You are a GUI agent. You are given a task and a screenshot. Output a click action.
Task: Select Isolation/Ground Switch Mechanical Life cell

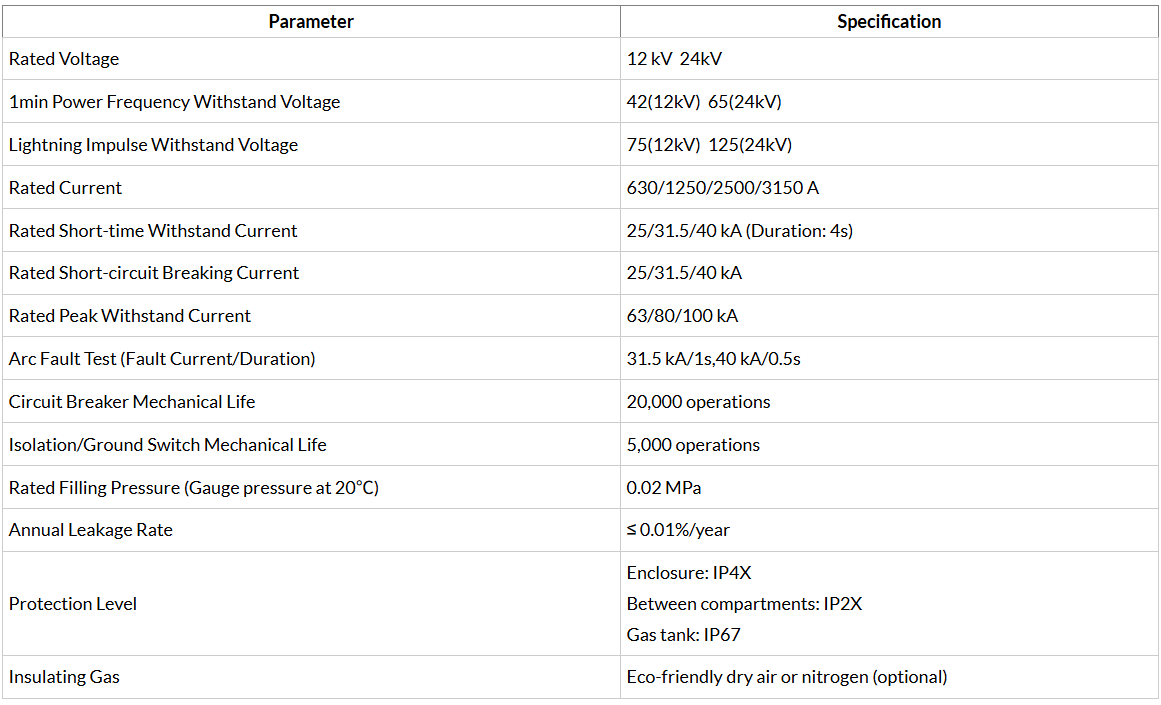[x=311, y=444]
